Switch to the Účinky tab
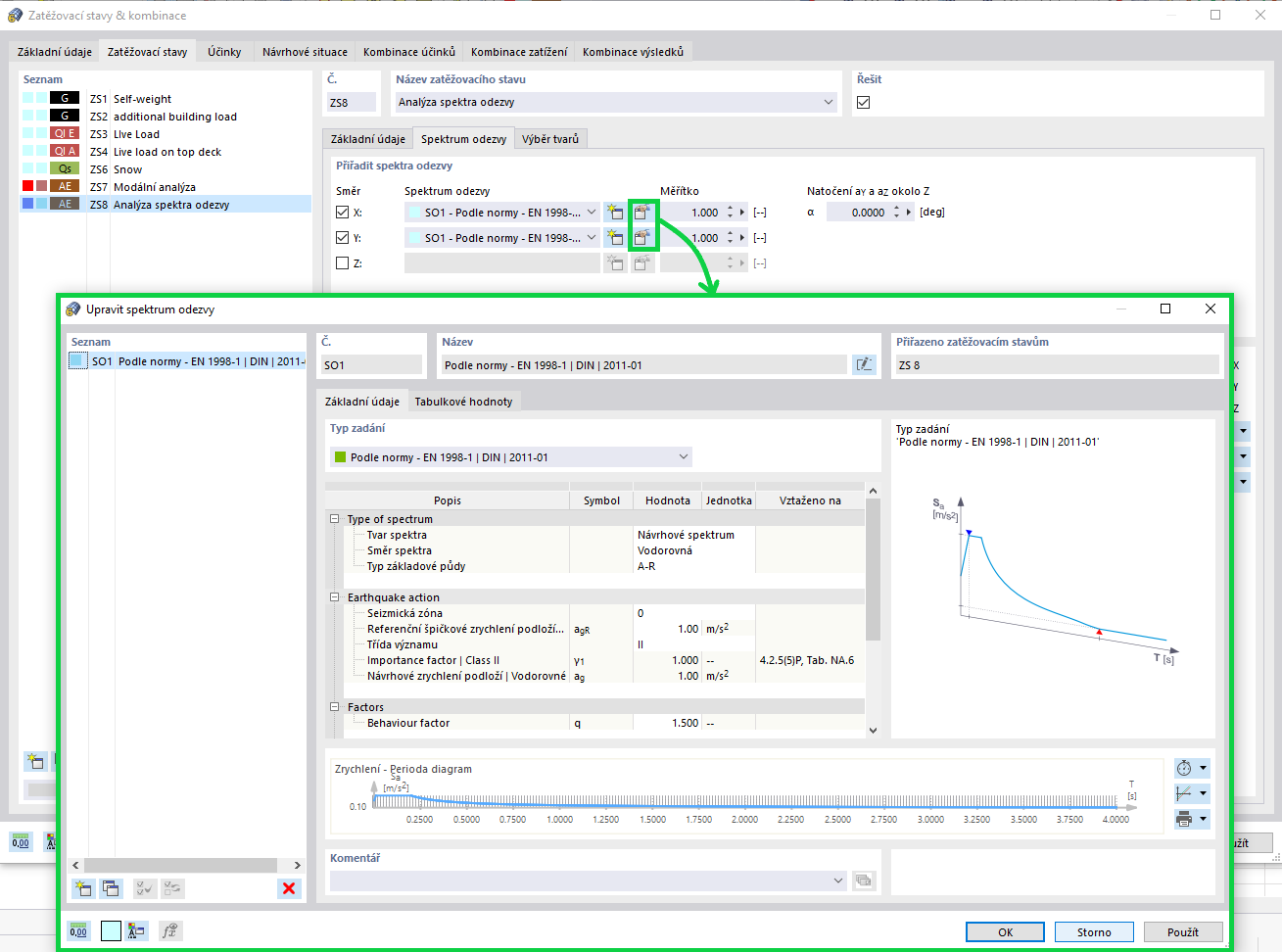 tap(224, 52)
